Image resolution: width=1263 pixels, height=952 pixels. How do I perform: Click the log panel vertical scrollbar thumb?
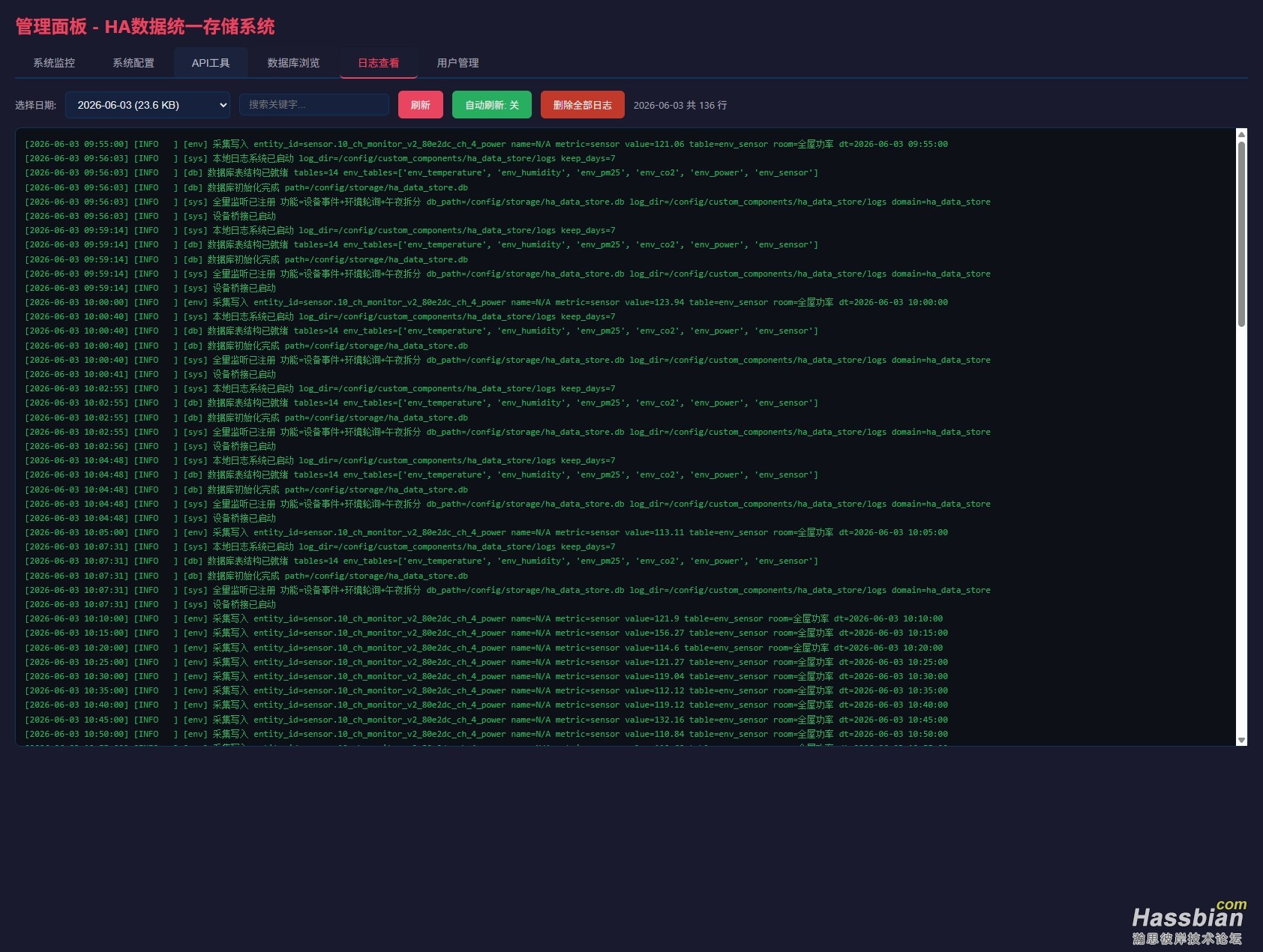click(1241, 234)
